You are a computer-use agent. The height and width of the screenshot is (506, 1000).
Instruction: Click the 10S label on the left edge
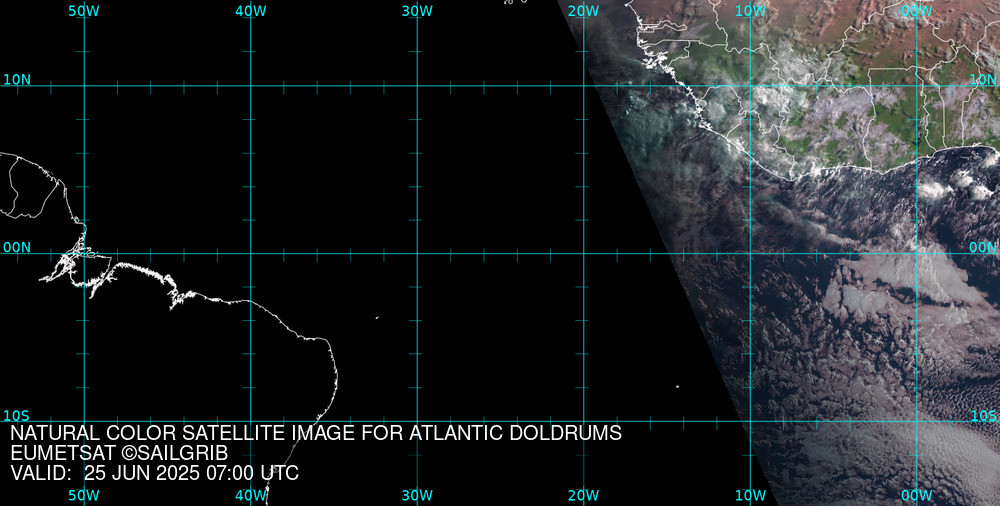click(x=17, y=416)
